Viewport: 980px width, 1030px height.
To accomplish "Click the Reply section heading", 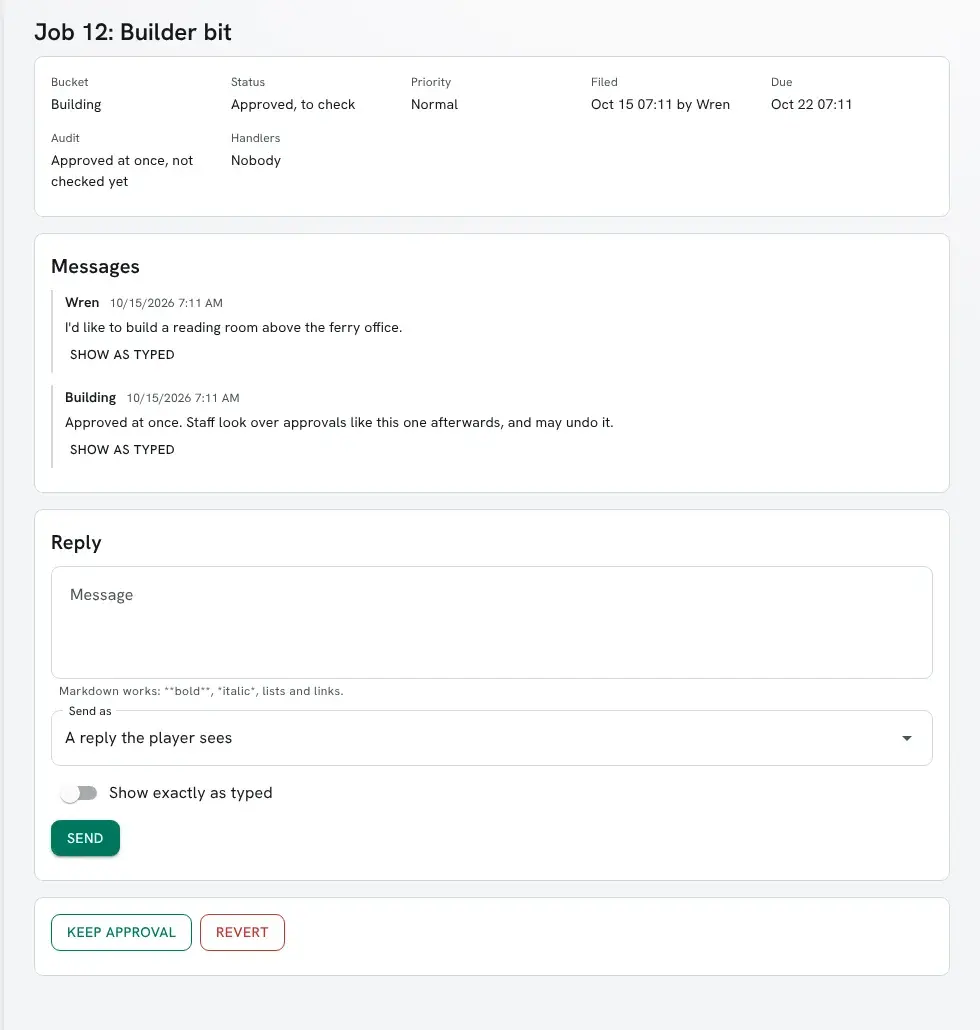I will (76, 543).
